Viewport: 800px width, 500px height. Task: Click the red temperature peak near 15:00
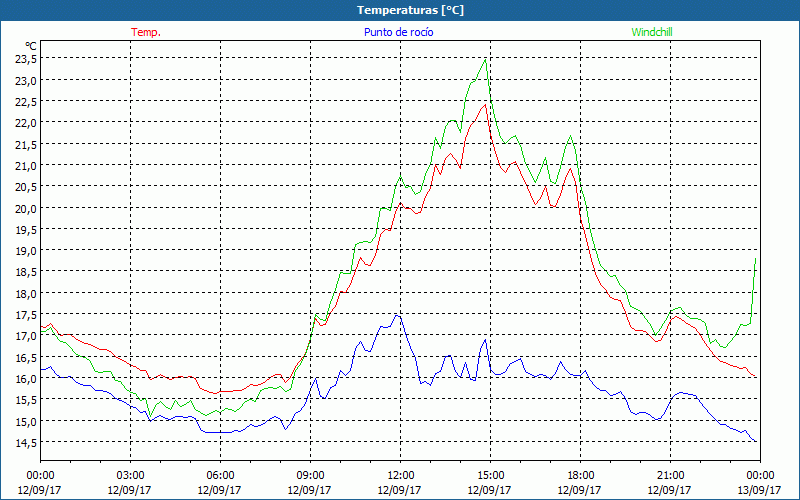[485, 105]
